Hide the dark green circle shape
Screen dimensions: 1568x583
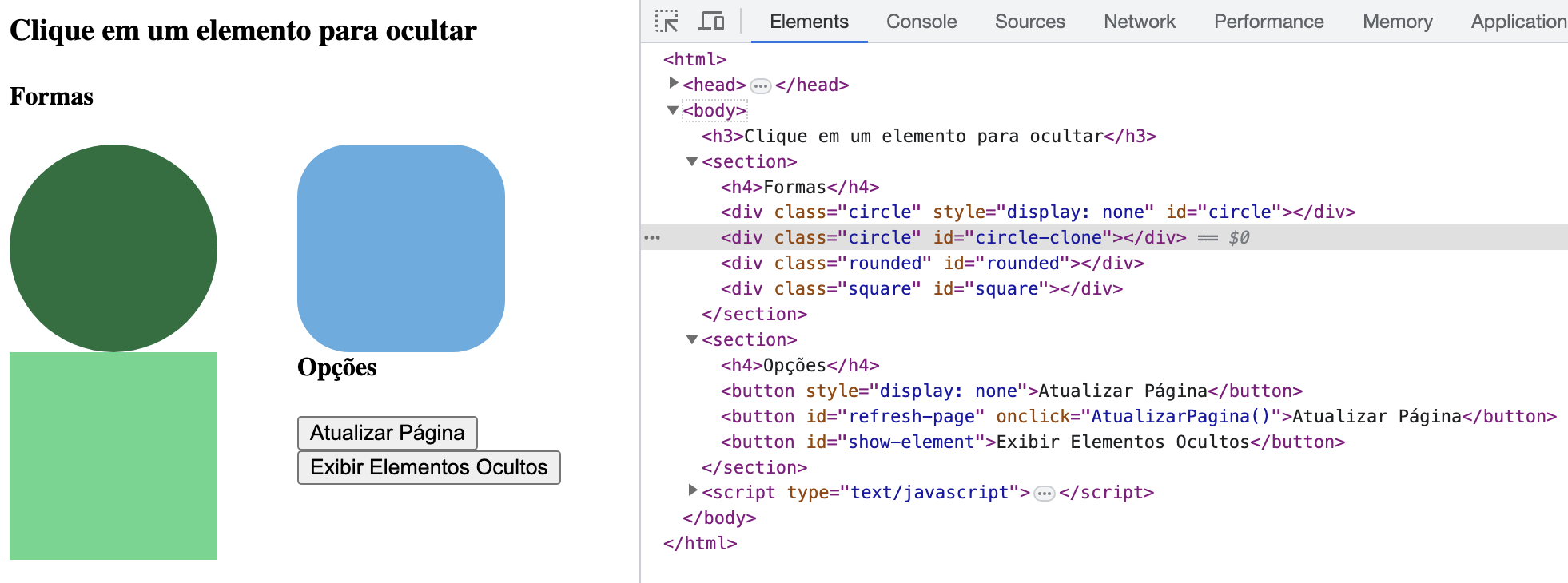click(113, 248)
